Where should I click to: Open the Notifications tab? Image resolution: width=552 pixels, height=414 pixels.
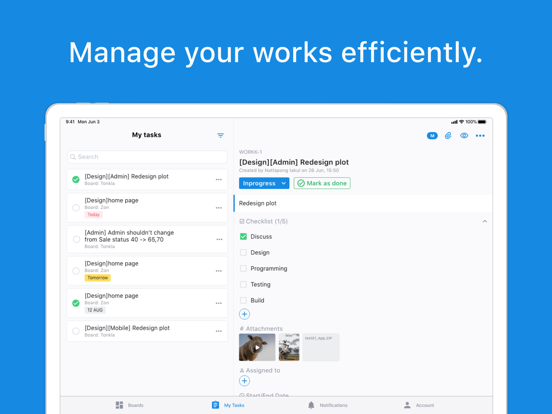click(327, 405)
